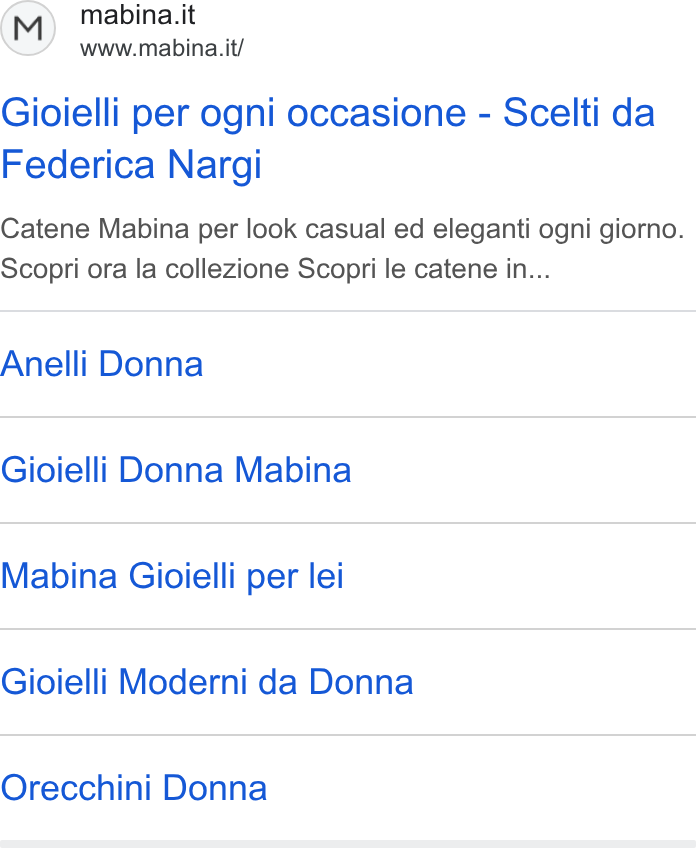
Task: Click 'Moderni' in the fourth sitelink
Action: click(183, 681)
